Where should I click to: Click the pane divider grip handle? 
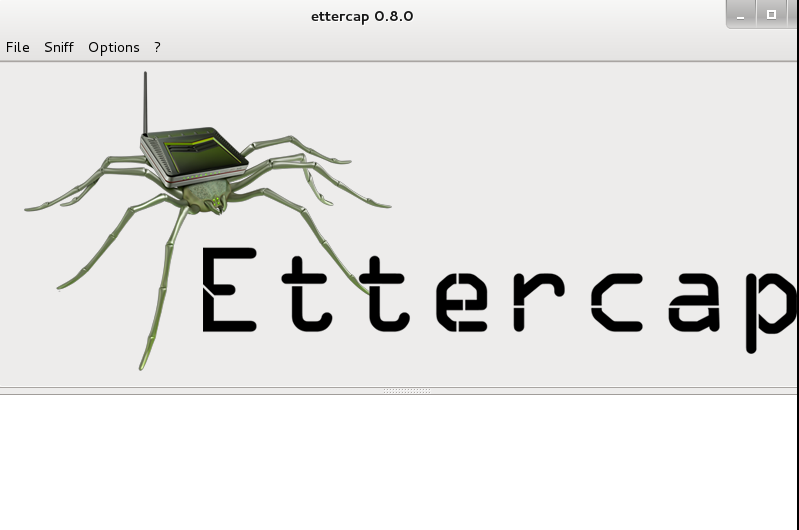click(x=407, y=391)
